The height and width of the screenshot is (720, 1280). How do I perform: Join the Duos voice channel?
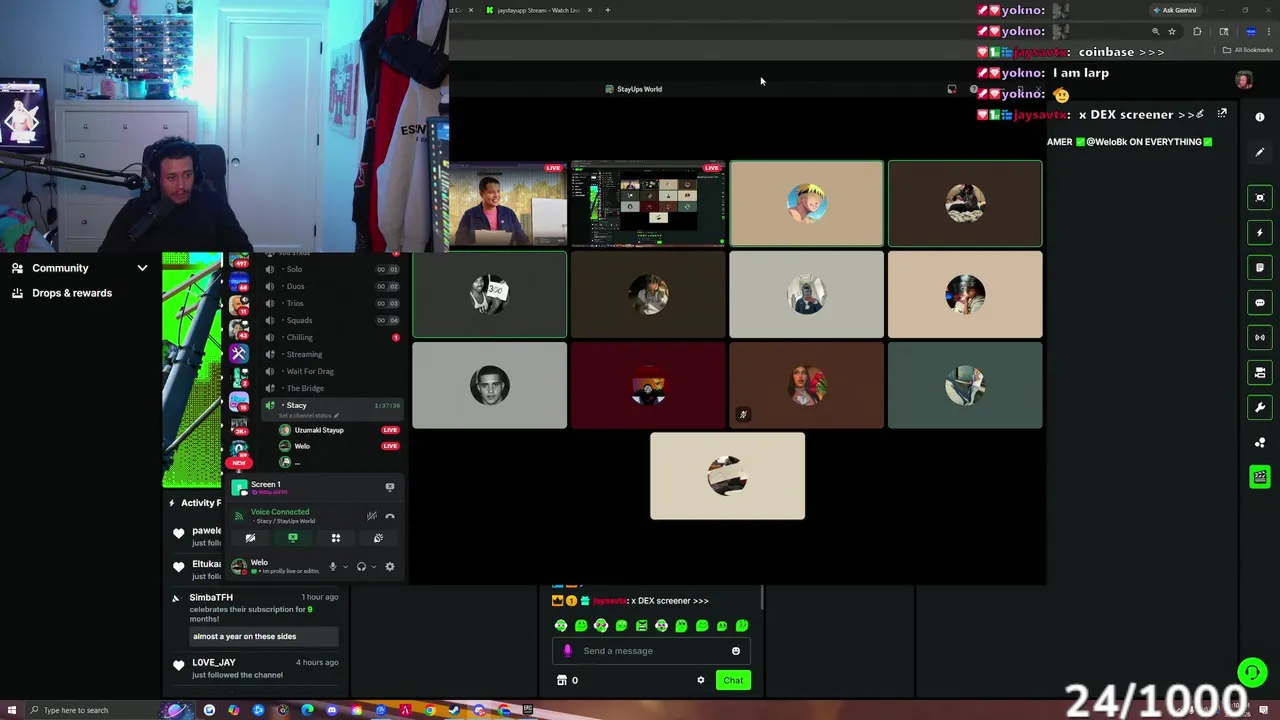[332, 286]
